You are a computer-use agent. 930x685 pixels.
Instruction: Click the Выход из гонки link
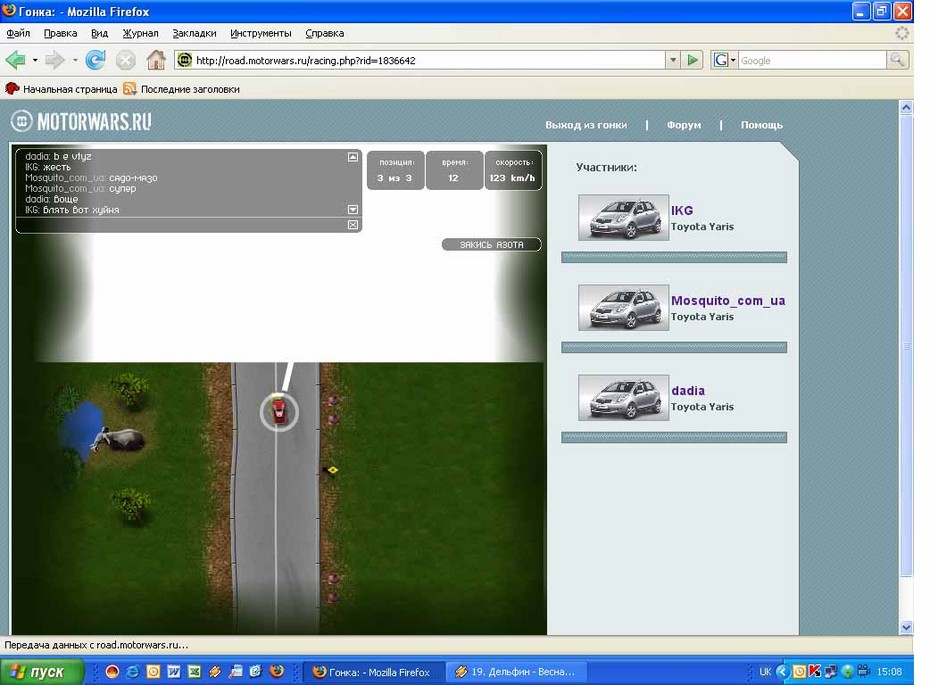(586, 125)
